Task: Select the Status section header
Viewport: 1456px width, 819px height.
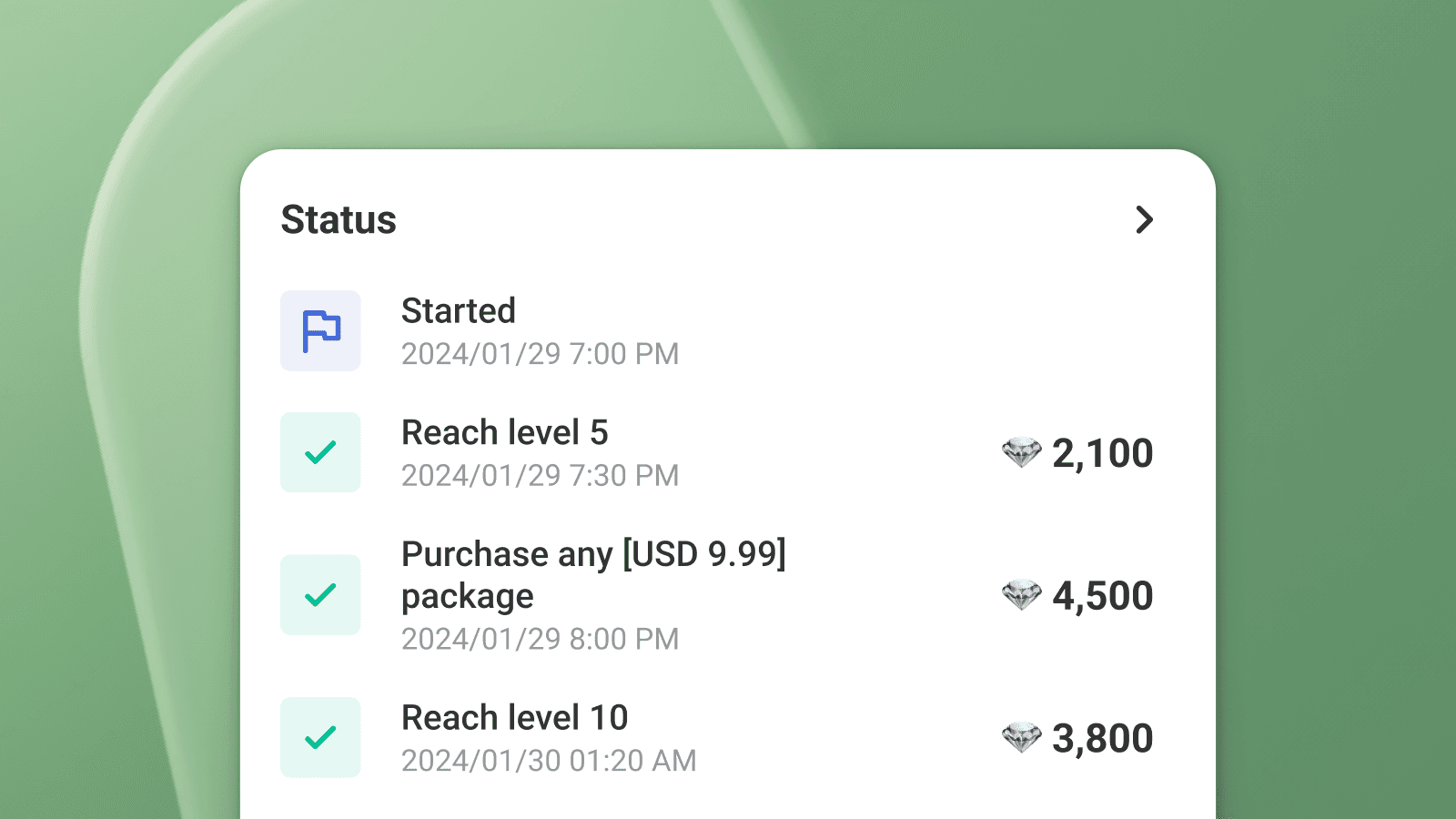Action: tap(338, 219)
